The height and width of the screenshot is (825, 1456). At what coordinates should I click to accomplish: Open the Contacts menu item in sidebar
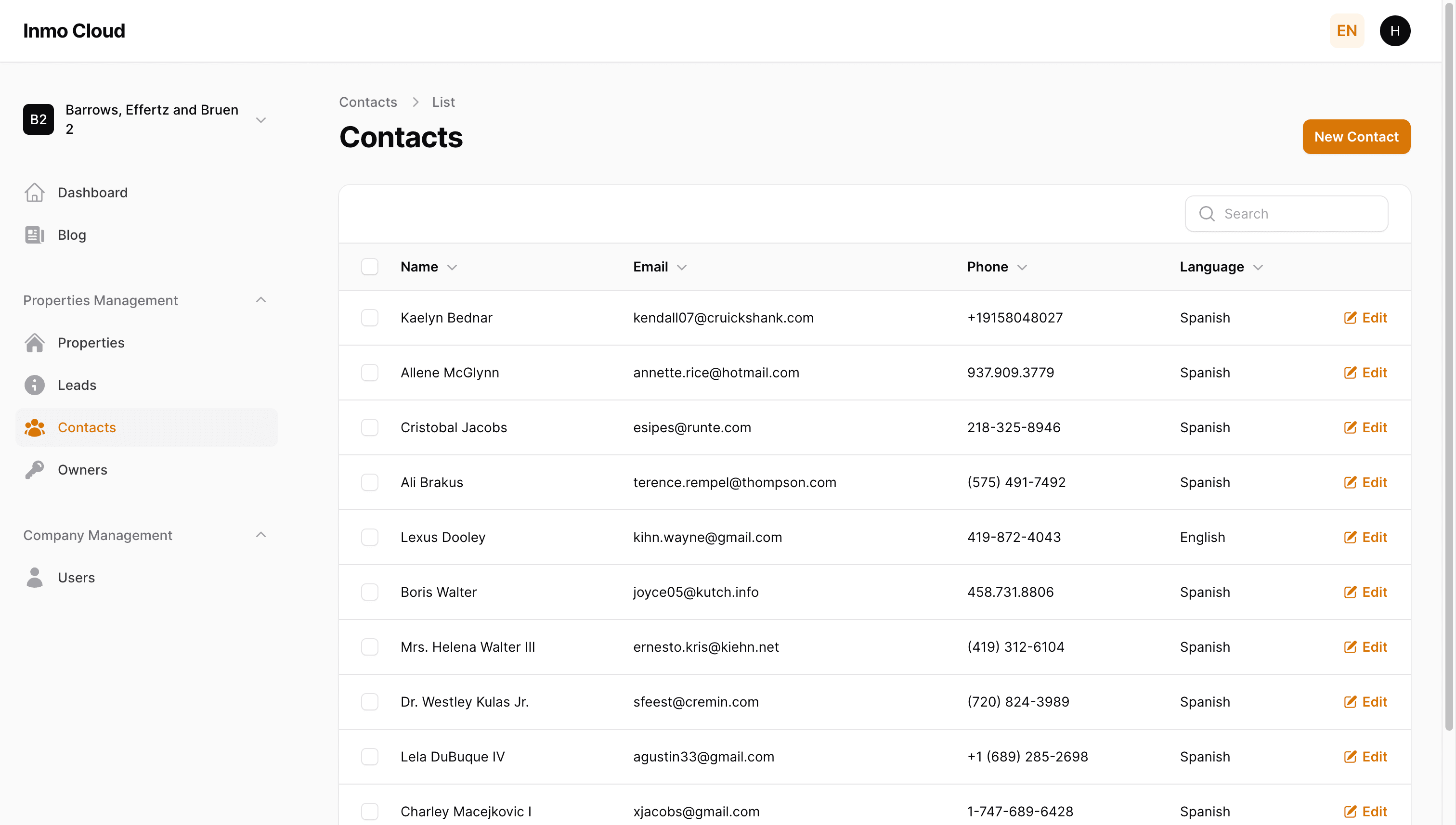click(x=87, y=428)
